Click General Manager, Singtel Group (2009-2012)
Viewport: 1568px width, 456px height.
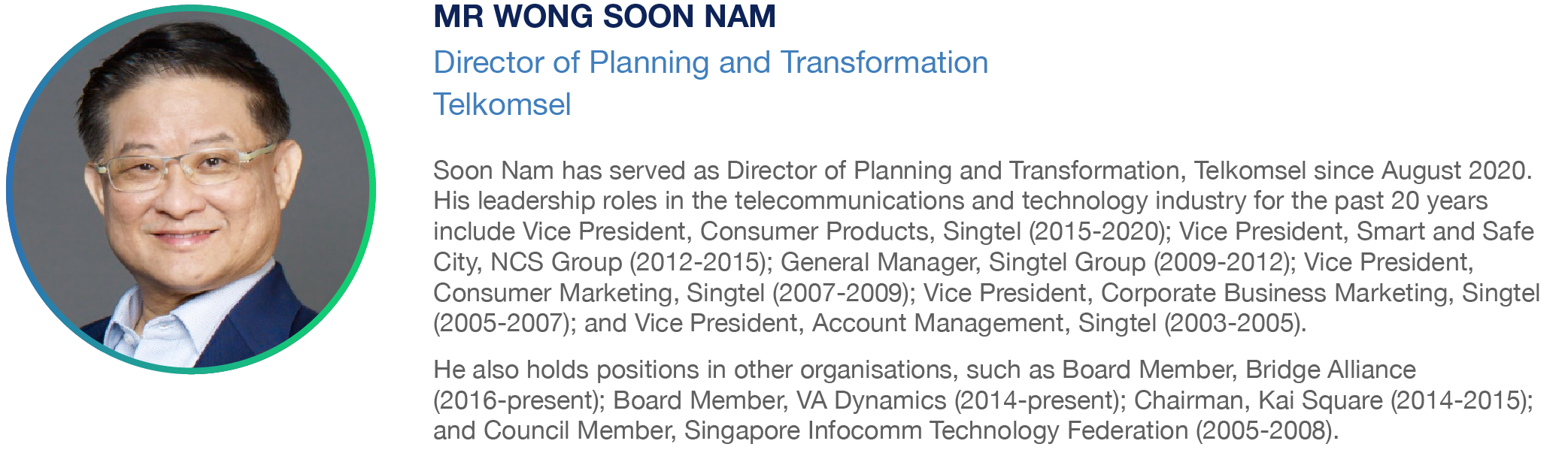(1034, 262)
